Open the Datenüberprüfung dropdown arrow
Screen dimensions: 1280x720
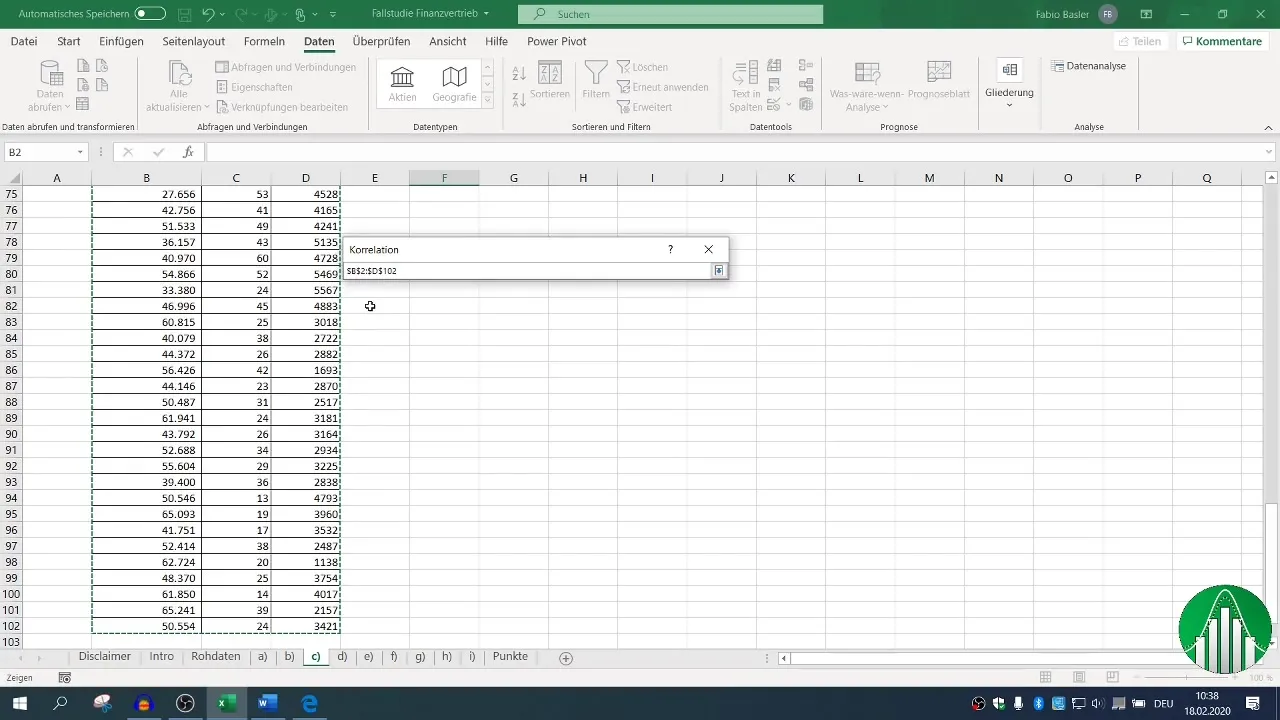click(788, 104)
